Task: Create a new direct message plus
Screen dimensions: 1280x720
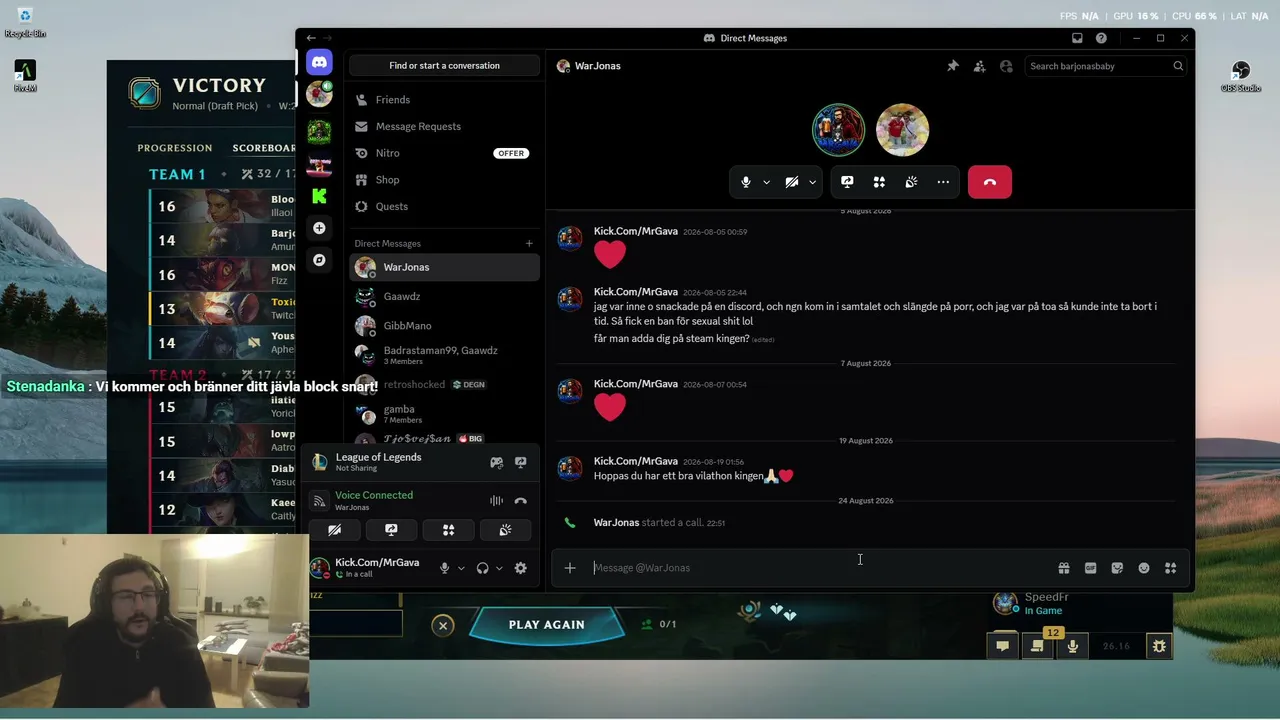Action: (x=529, y=243)
